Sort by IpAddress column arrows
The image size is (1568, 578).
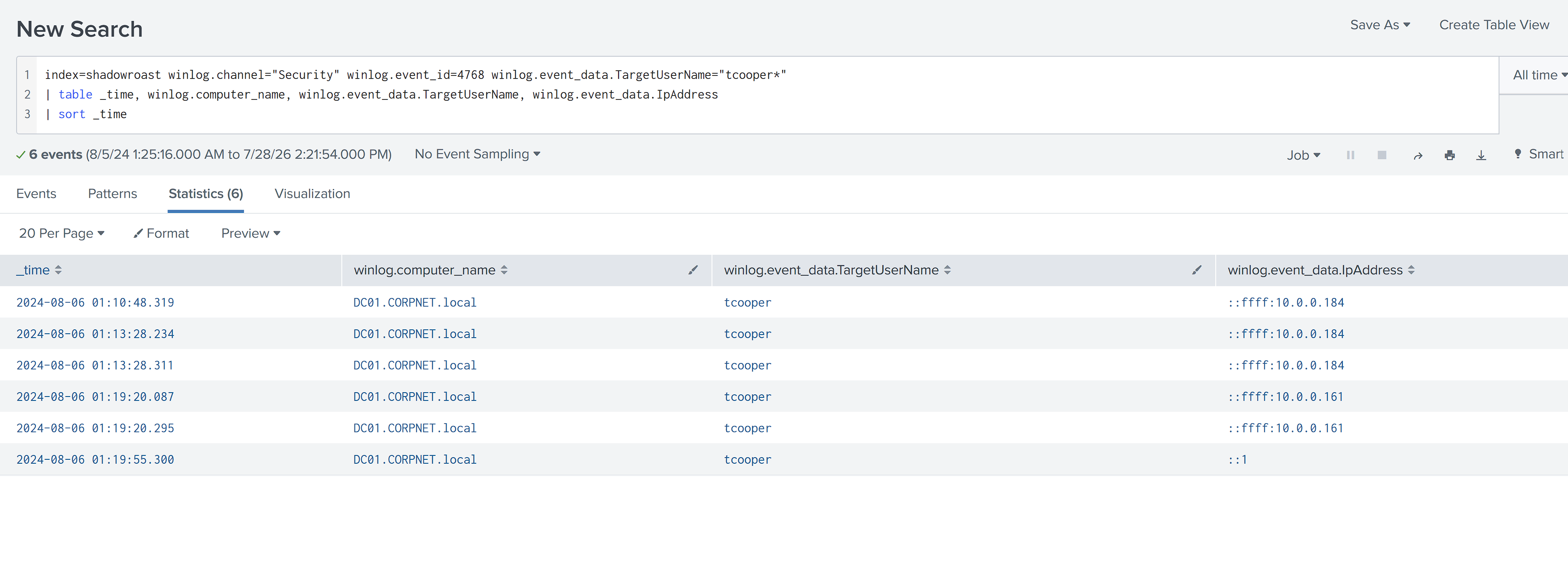point(1411,270)
